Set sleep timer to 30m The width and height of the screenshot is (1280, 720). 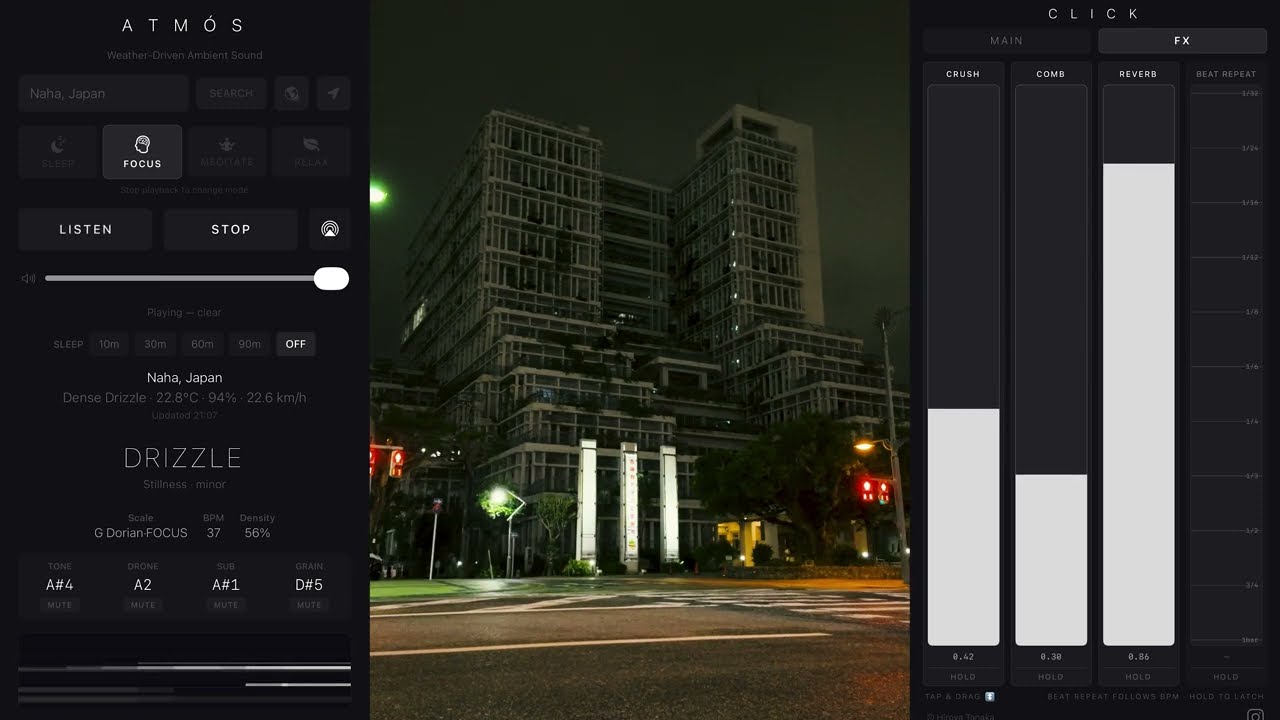(x=155, y=344)
